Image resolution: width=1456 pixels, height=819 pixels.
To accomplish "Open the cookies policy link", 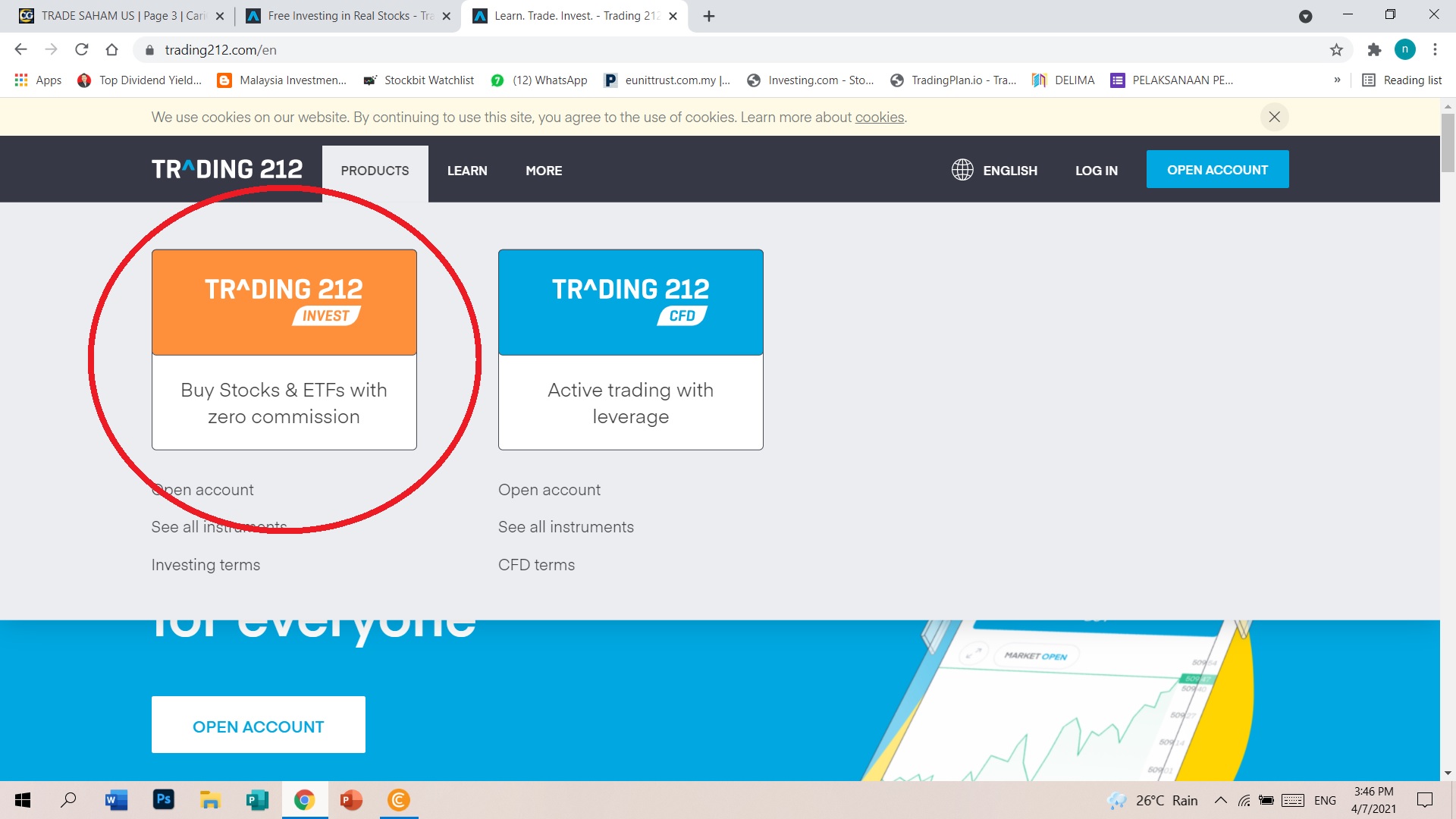I will tap(880, 118).
